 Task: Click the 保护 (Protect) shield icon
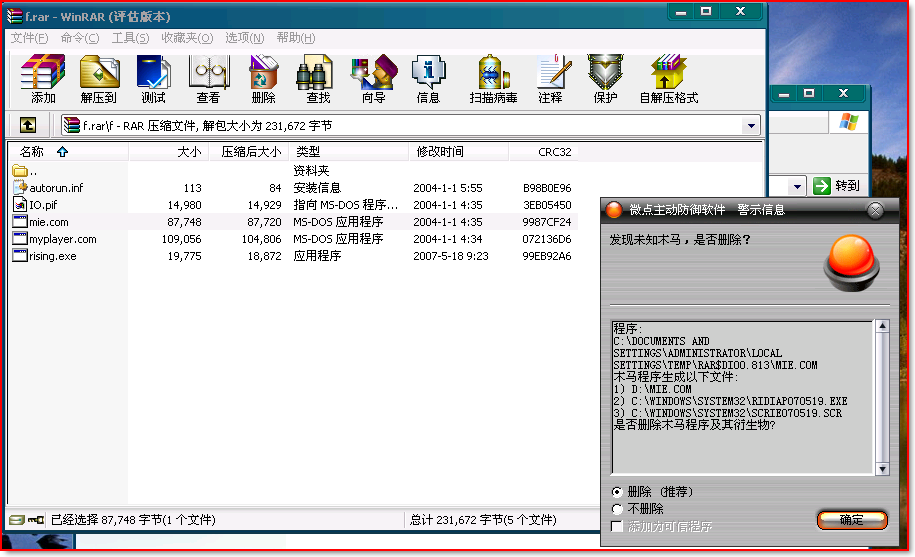coord(605,72)
